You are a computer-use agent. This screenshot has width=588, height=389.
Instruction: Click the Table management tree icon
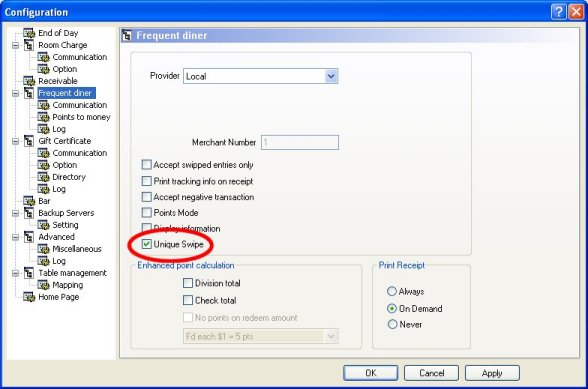[29, 273]
